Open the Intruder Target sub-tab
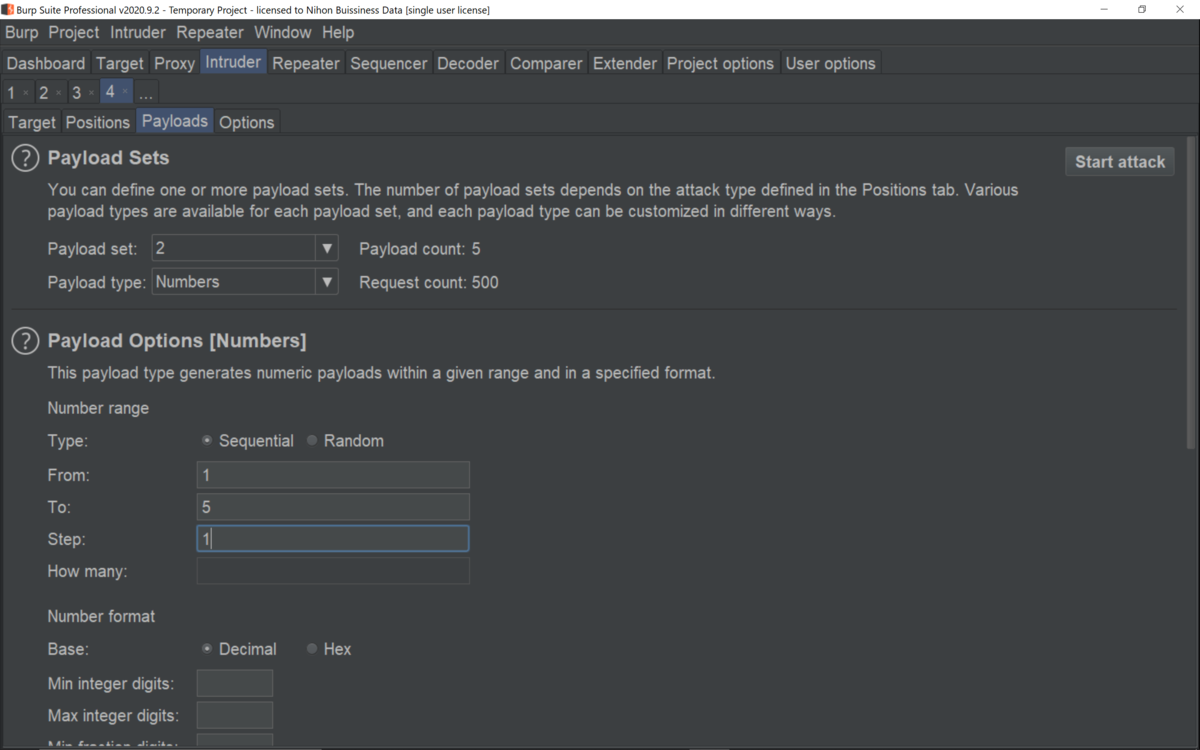 32,122
